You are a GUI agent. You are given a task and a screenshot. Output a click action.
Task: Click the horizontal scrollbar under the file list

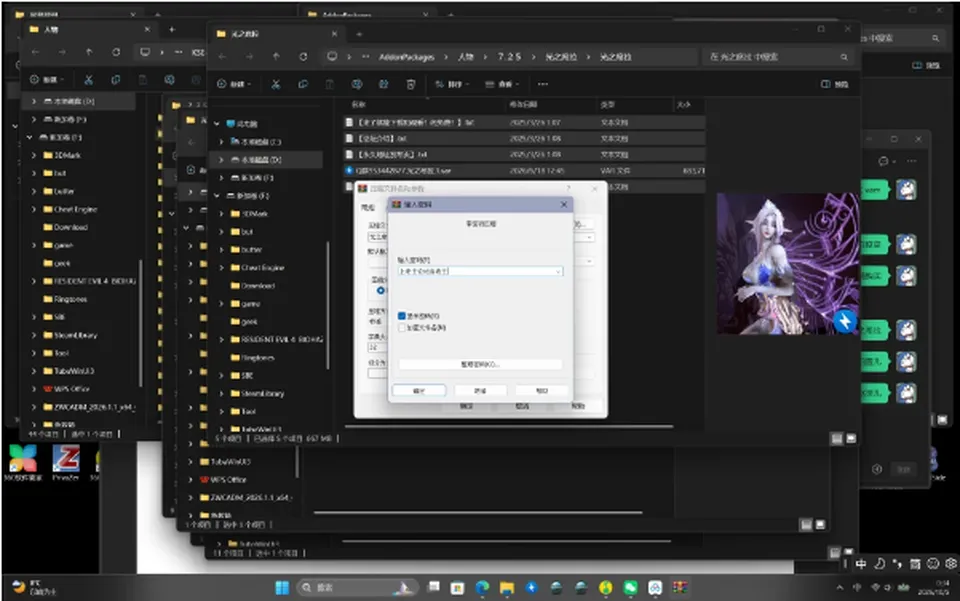point(509,426)
